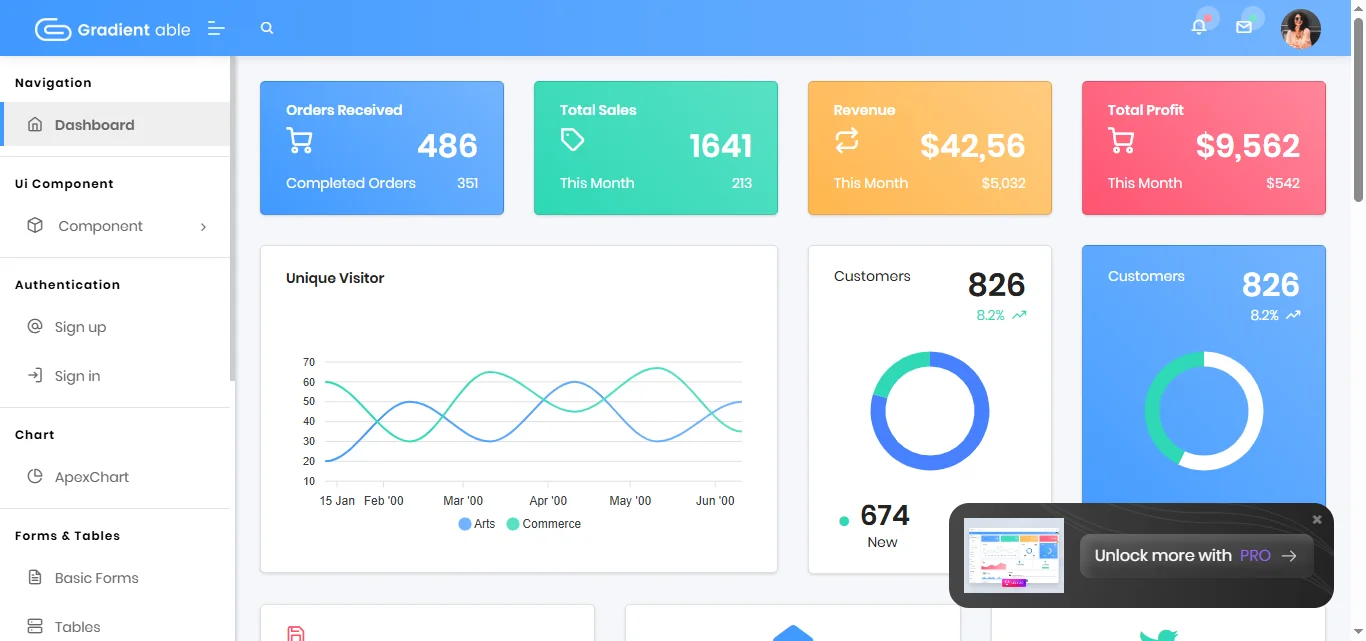Open the user profile avatar

tap(1300, 29)
